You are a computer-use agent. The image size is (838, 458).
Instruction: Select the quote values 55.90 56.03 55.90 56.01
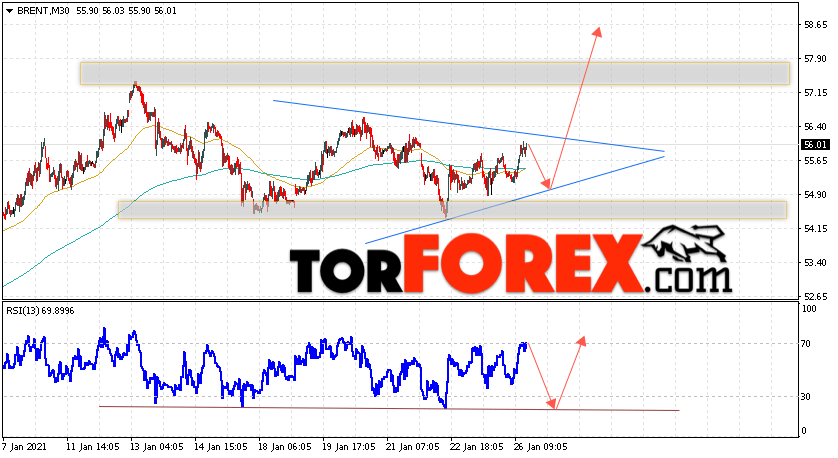[x=126, y=11]
